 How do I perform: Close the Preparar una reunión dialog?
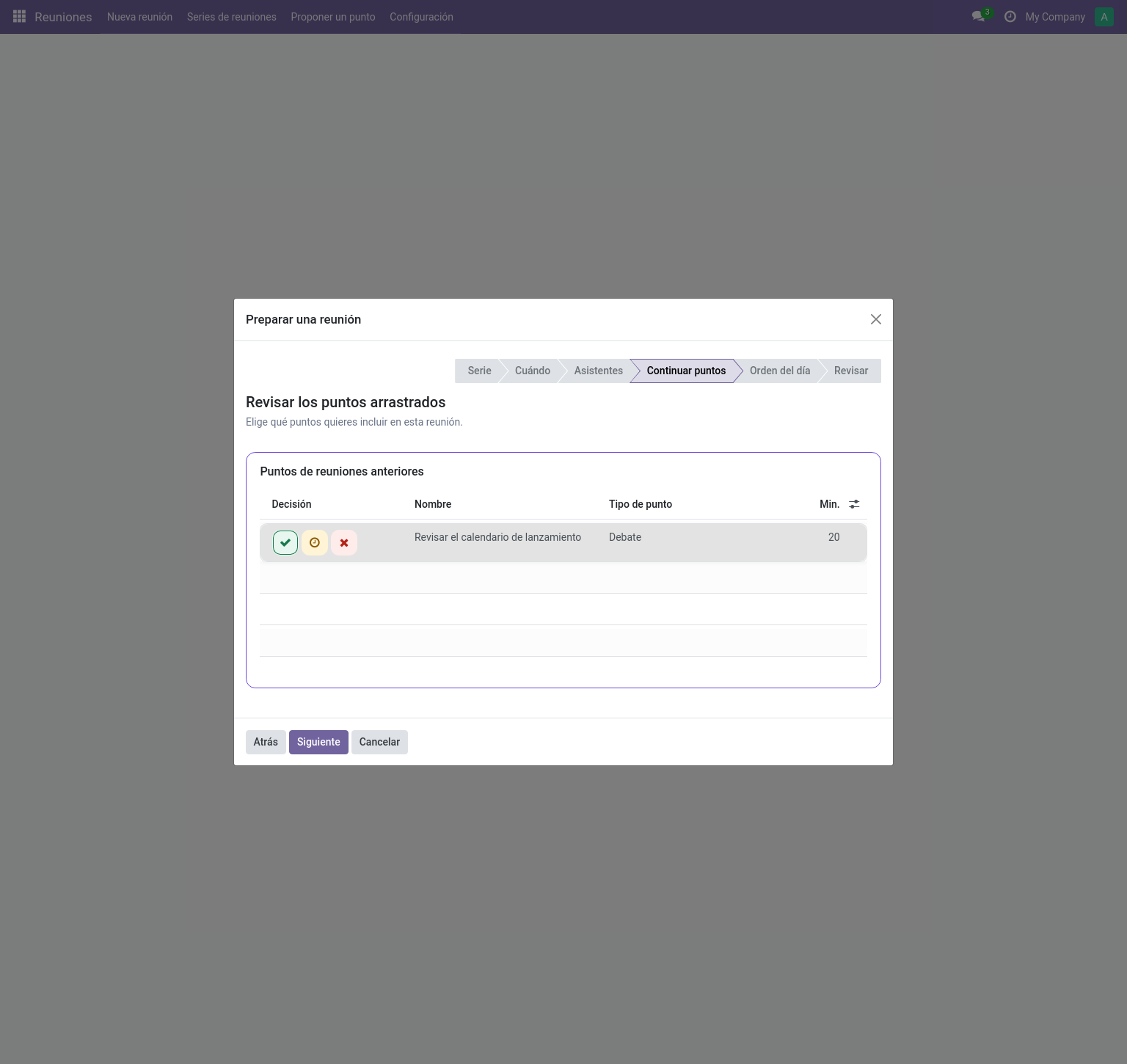[x=875, y=319]
